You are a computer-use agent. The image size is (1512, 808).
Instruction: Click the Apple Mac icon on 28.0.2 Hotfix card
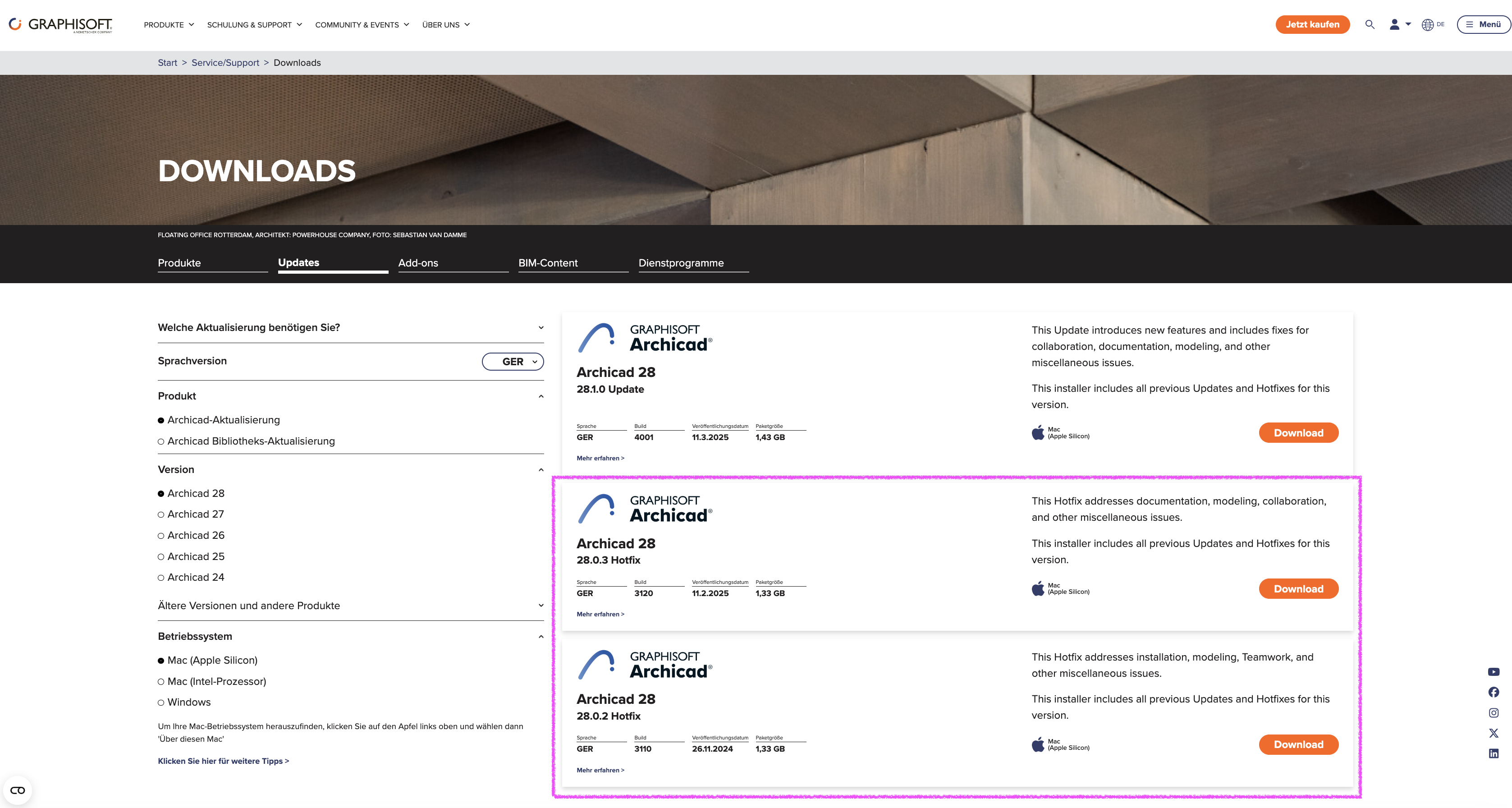[x=1038, y=744]
